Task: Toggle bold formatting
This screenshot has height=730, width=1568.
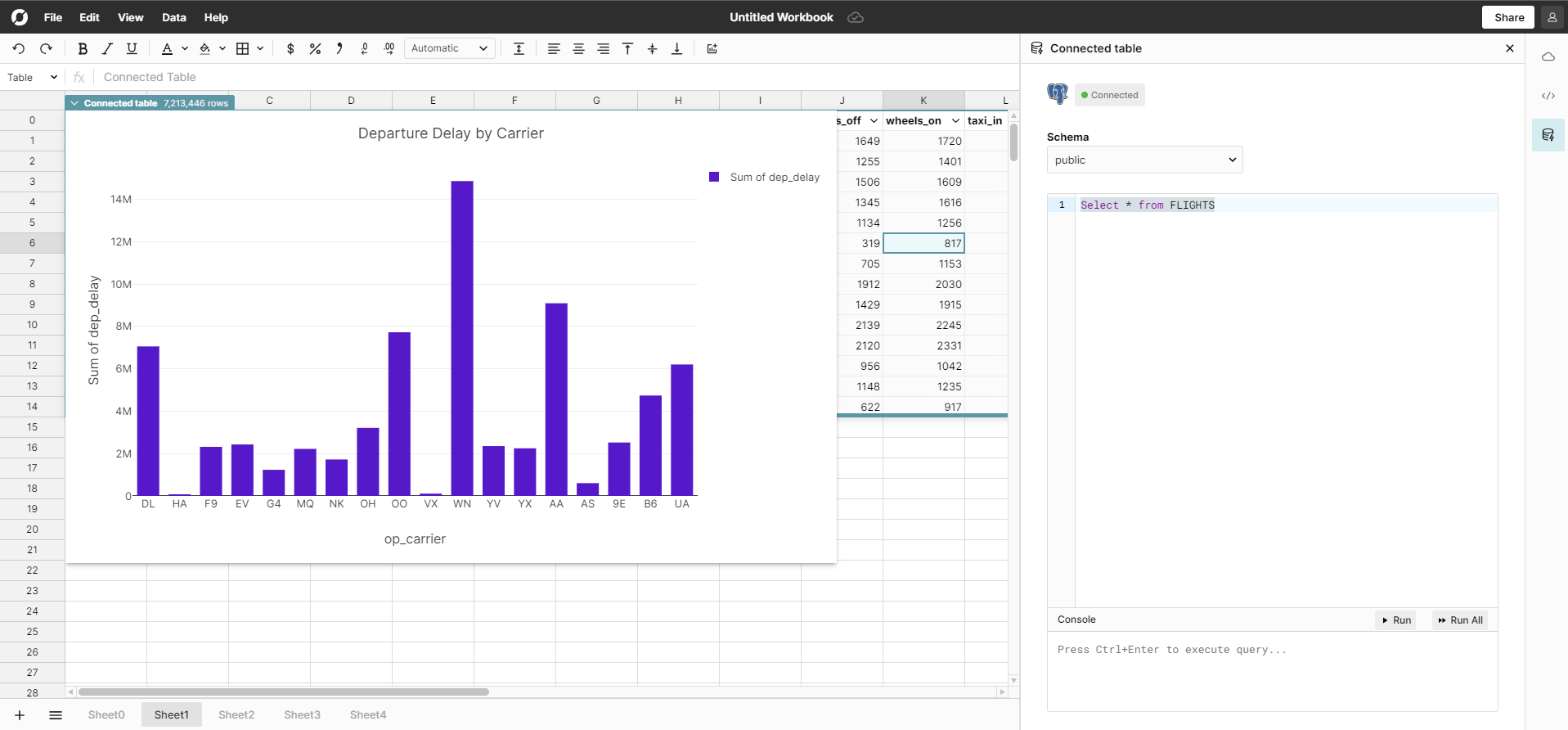Action: [x=83, y=49]
